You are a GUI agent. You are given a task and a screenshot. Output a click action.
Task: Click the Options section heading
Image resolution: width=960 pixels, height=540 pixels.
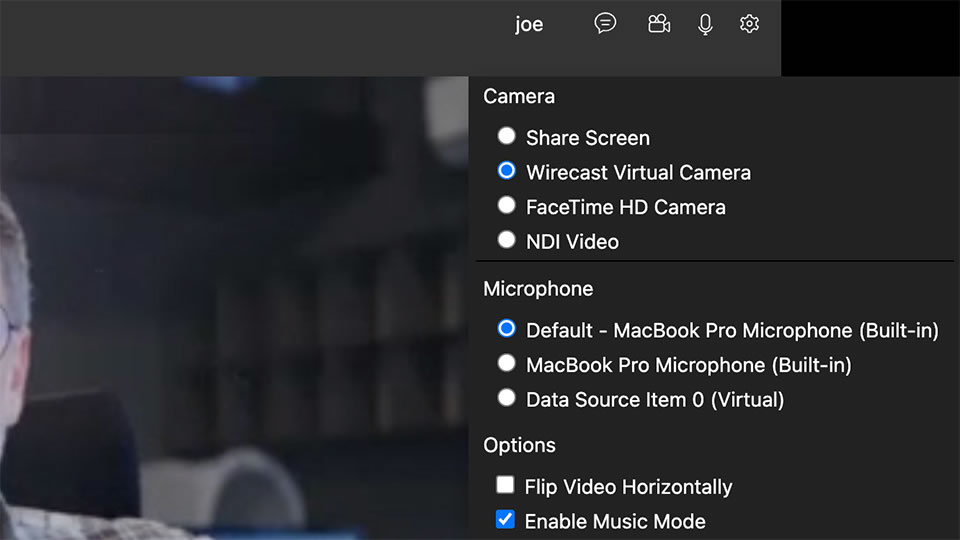(519, 445)
